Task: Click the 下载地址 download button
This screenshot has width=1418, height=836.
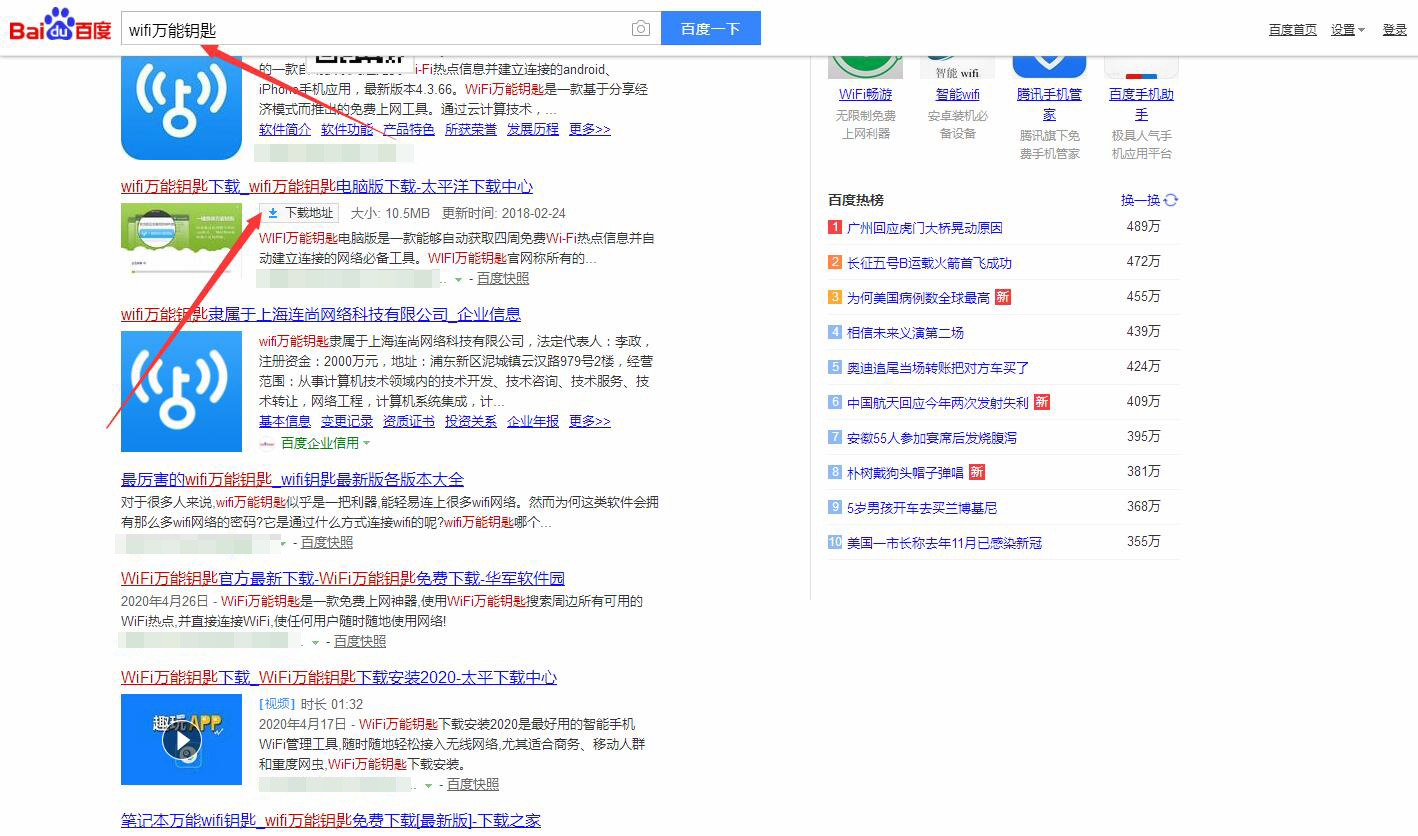Action: 299,213
